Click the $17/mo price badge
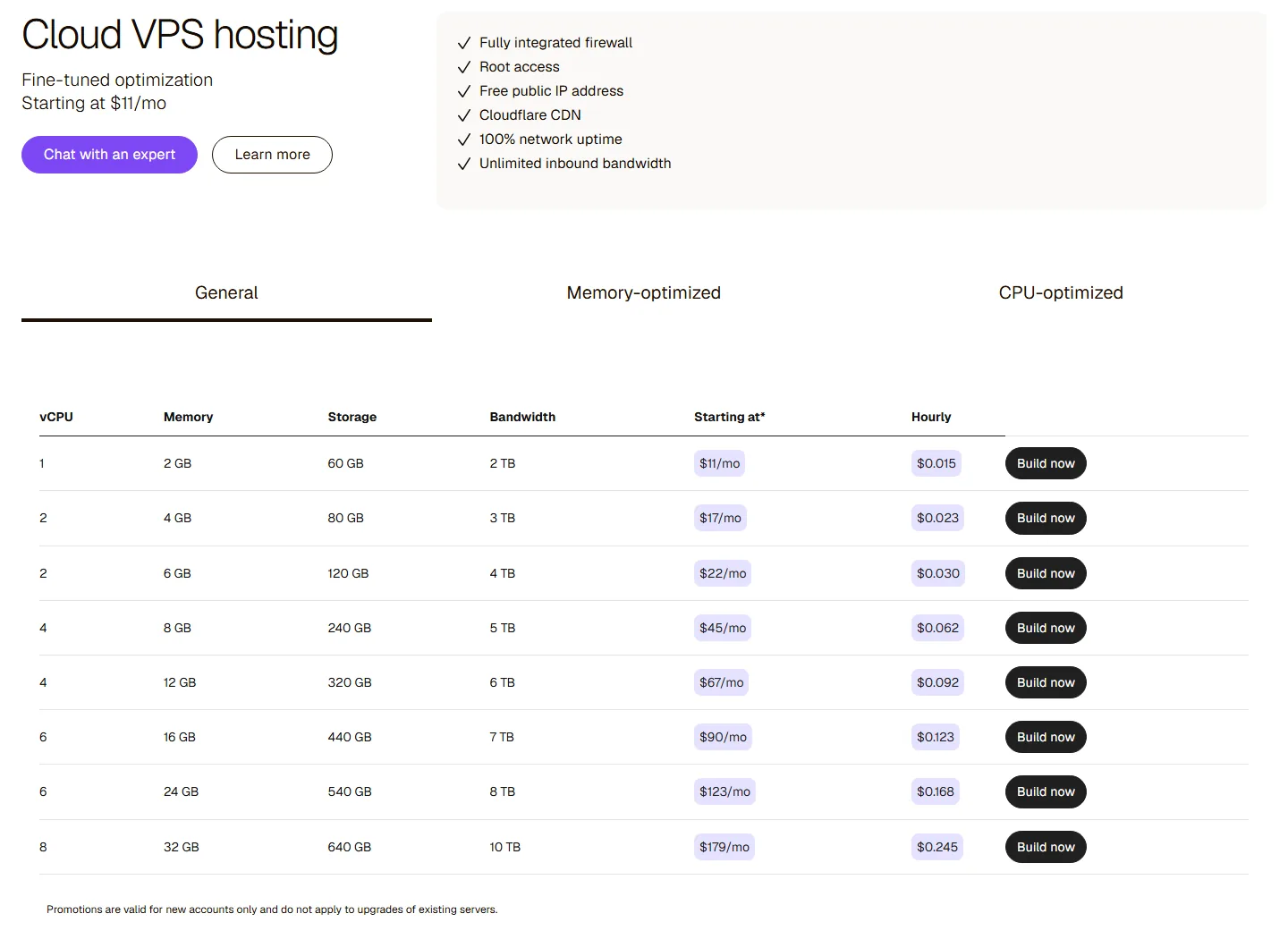The image size is (1288, 939). coord(720,518)
